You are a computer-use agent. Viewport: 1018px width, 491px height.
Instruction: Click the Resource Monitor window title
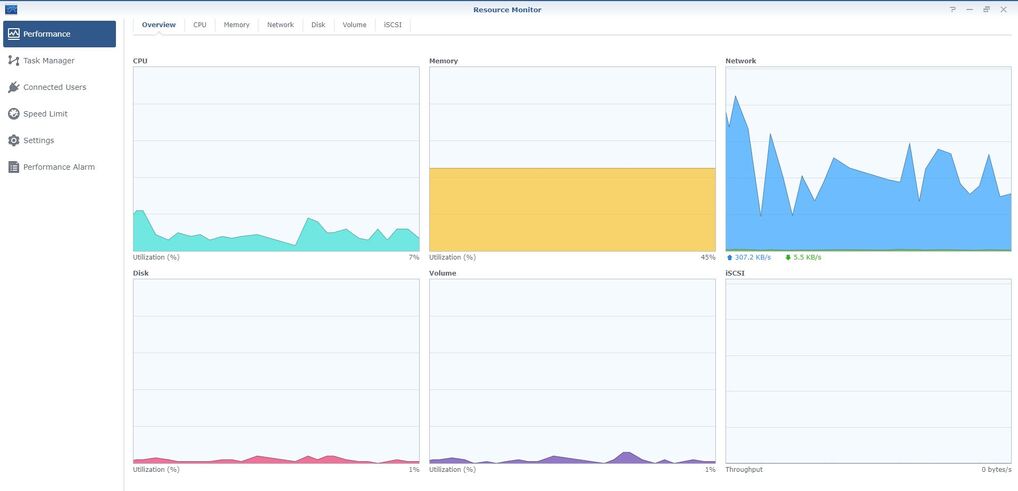507,10
